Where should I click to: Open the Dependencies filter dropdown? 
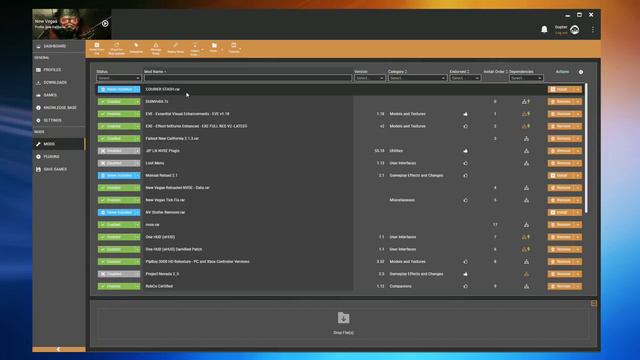pos(526,78)
